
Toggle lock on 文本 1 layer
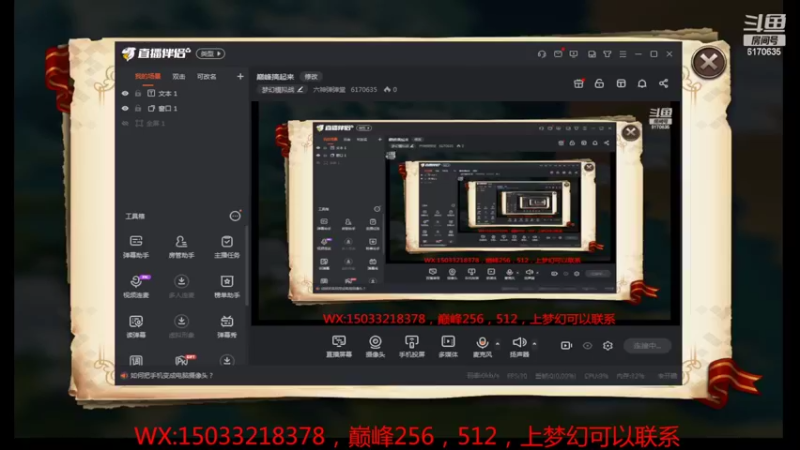tap(138, 93)
